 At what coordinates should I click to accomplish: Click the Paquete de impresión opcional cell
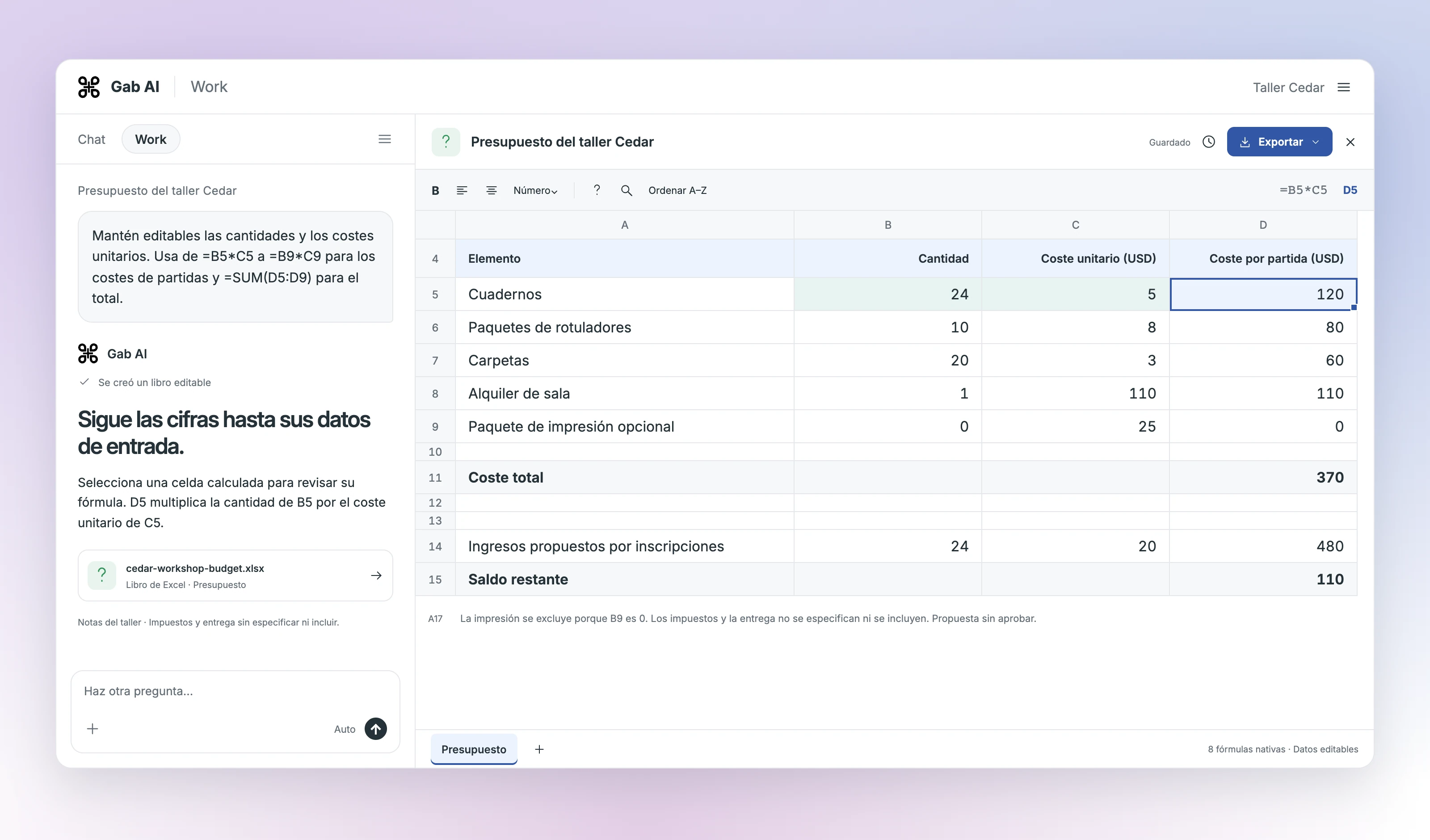(x=625, y=427)
